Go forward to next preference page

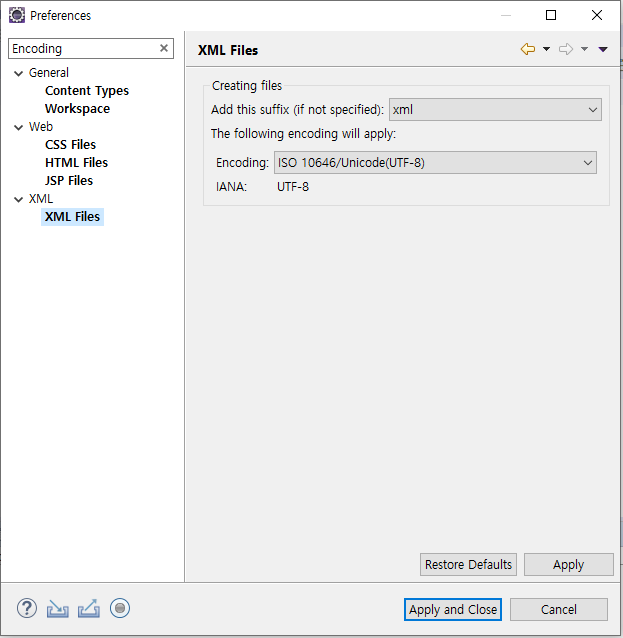[x=566, y=49]
